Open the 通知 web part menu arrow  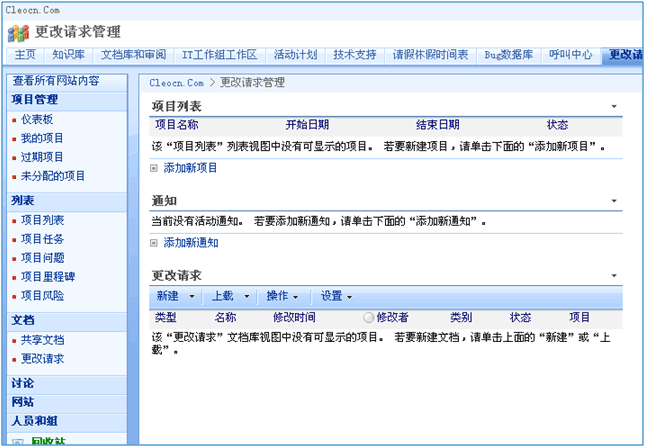point(612,202)
